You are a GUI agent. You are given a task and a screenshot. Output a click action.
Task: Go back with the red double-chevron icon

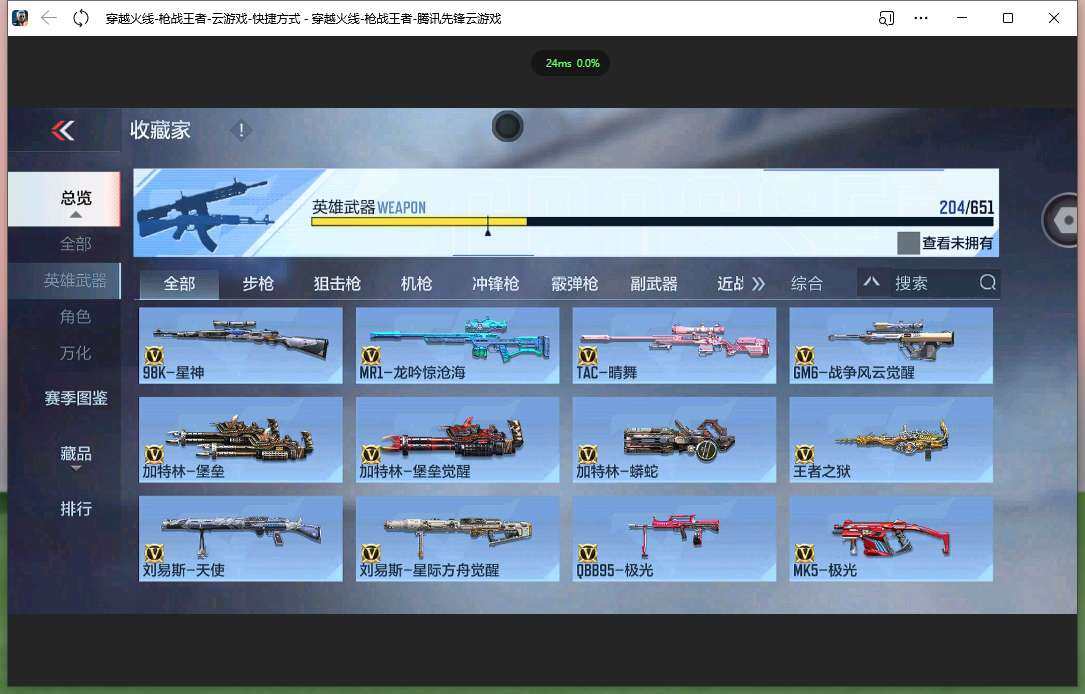point(62,130)
